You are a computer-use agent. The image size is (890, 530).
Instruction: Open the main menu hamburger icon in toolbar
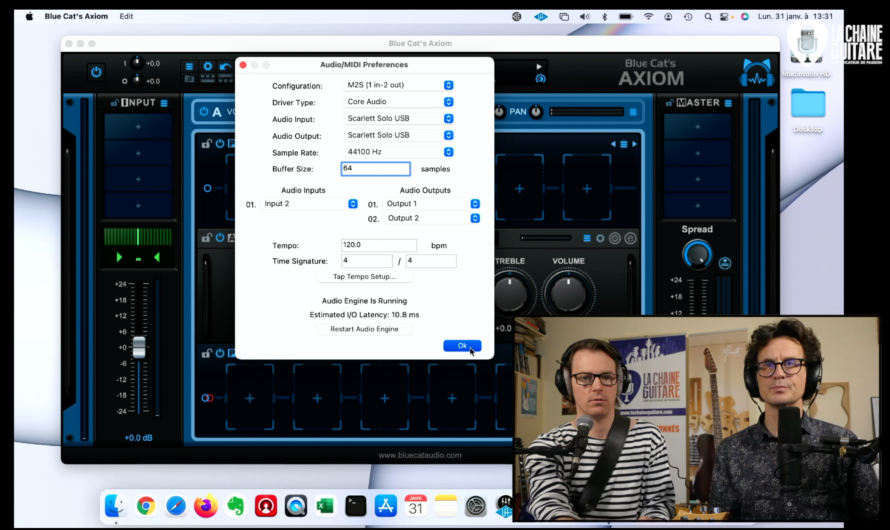point(189,66)
